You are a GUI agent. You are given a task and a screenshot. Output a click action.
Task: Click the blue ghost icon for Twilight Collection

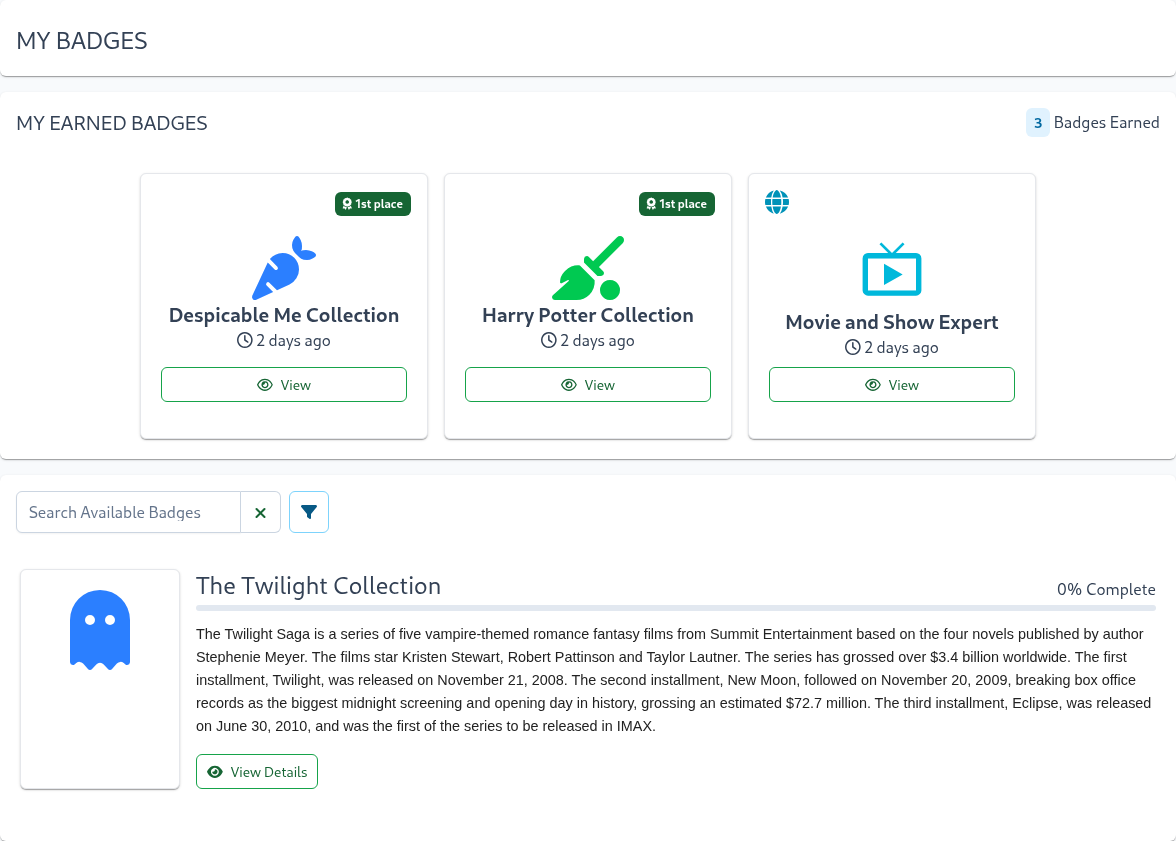pos(100,629)
